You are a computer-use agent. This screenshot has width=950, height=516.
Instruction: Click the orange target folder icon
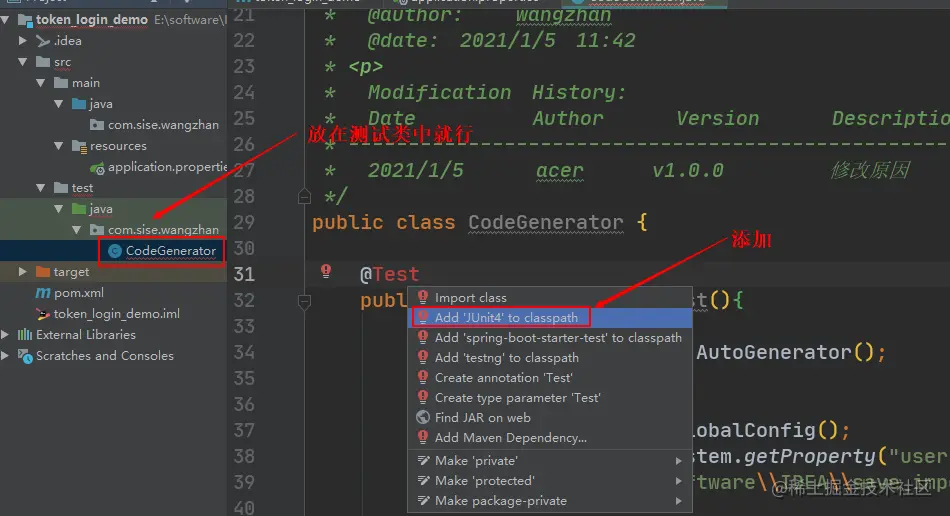[x=43, y=271]
